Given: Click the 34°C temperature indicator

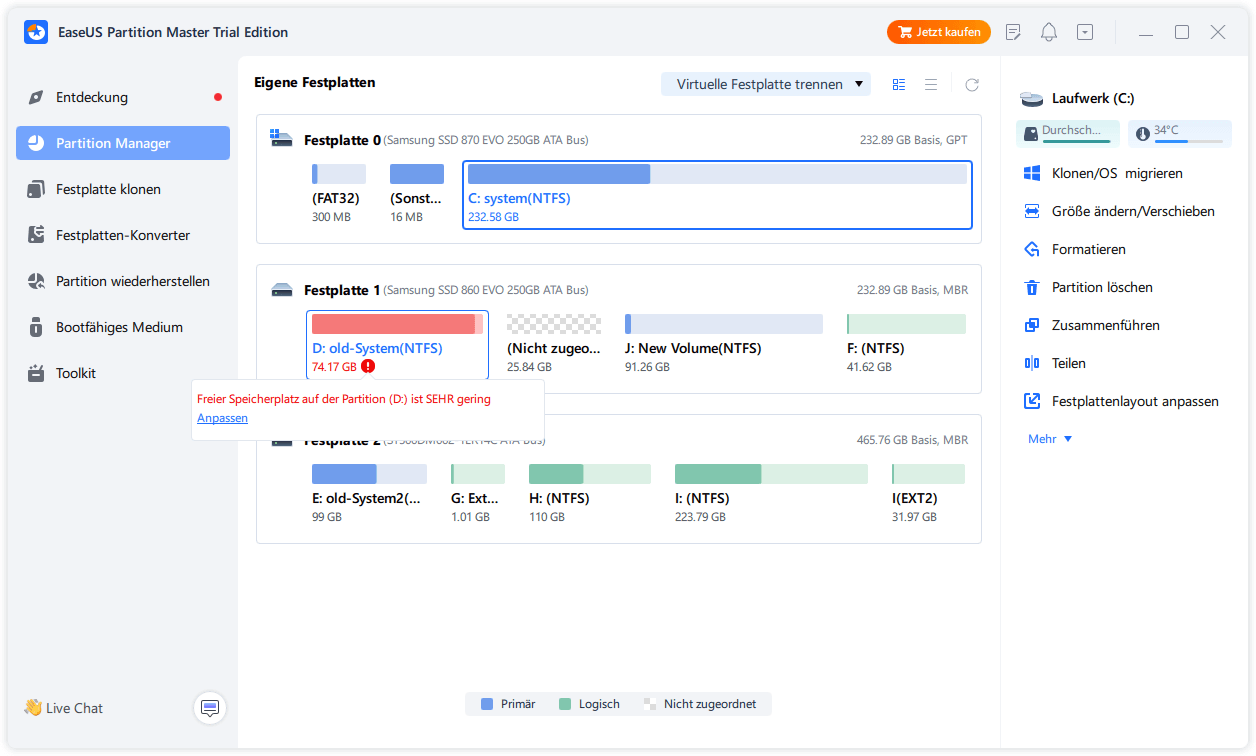Looking at the screenshot, I should tap(1180, 133).
